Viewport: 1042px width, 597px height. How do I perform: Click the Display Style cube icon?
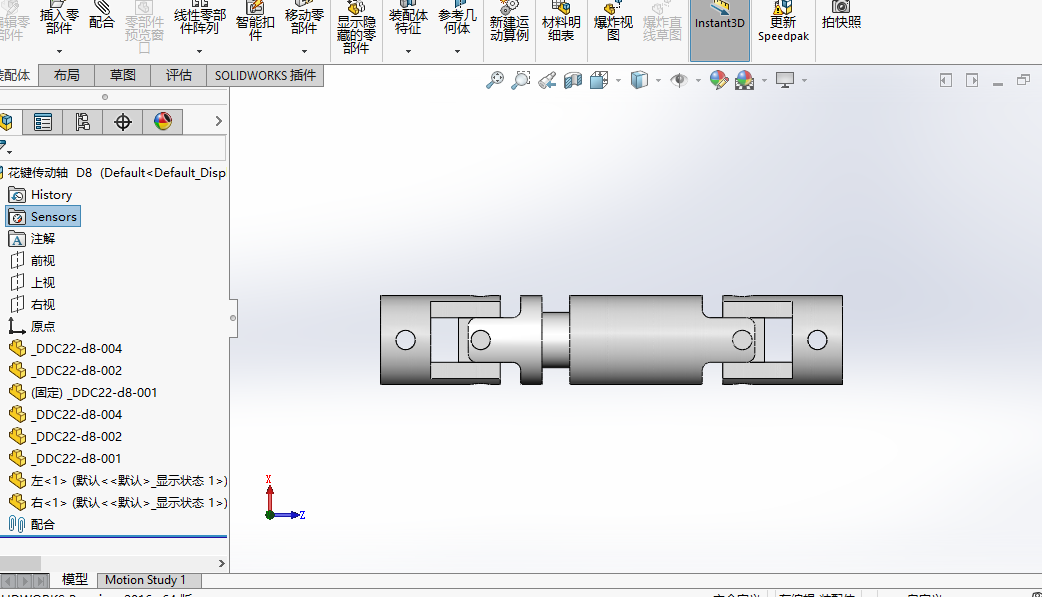coord(639,80)
